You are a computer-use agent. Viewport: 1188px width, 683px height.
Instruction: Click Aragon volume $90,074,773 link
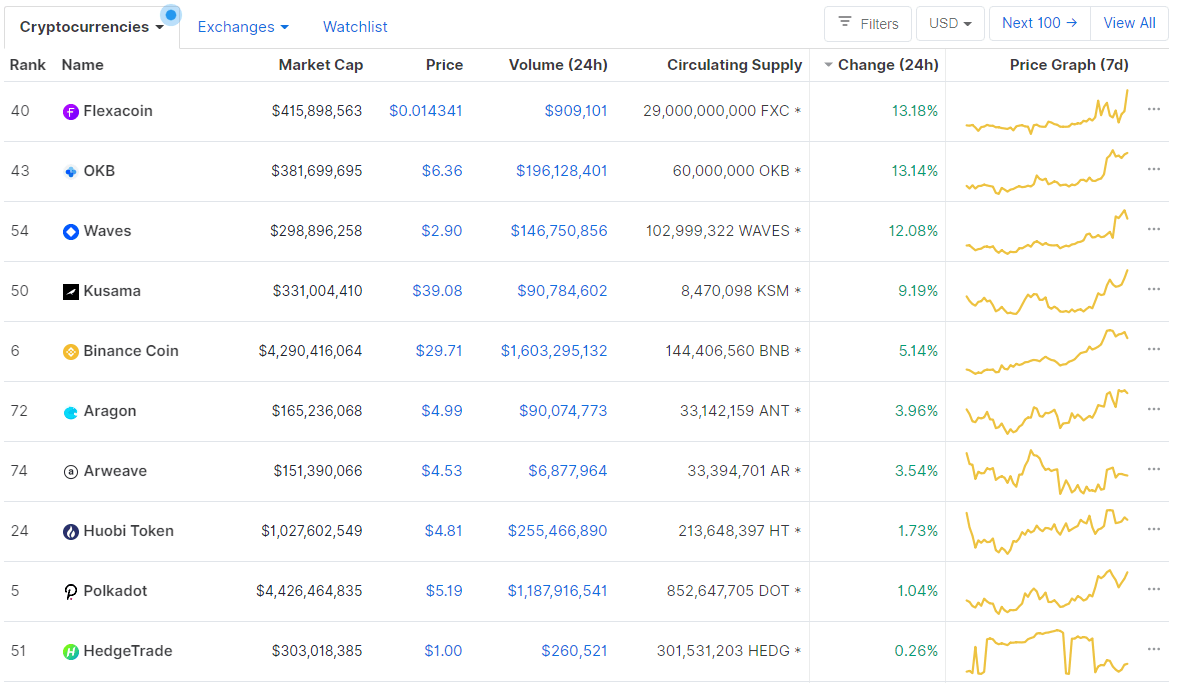pos(563,412)
